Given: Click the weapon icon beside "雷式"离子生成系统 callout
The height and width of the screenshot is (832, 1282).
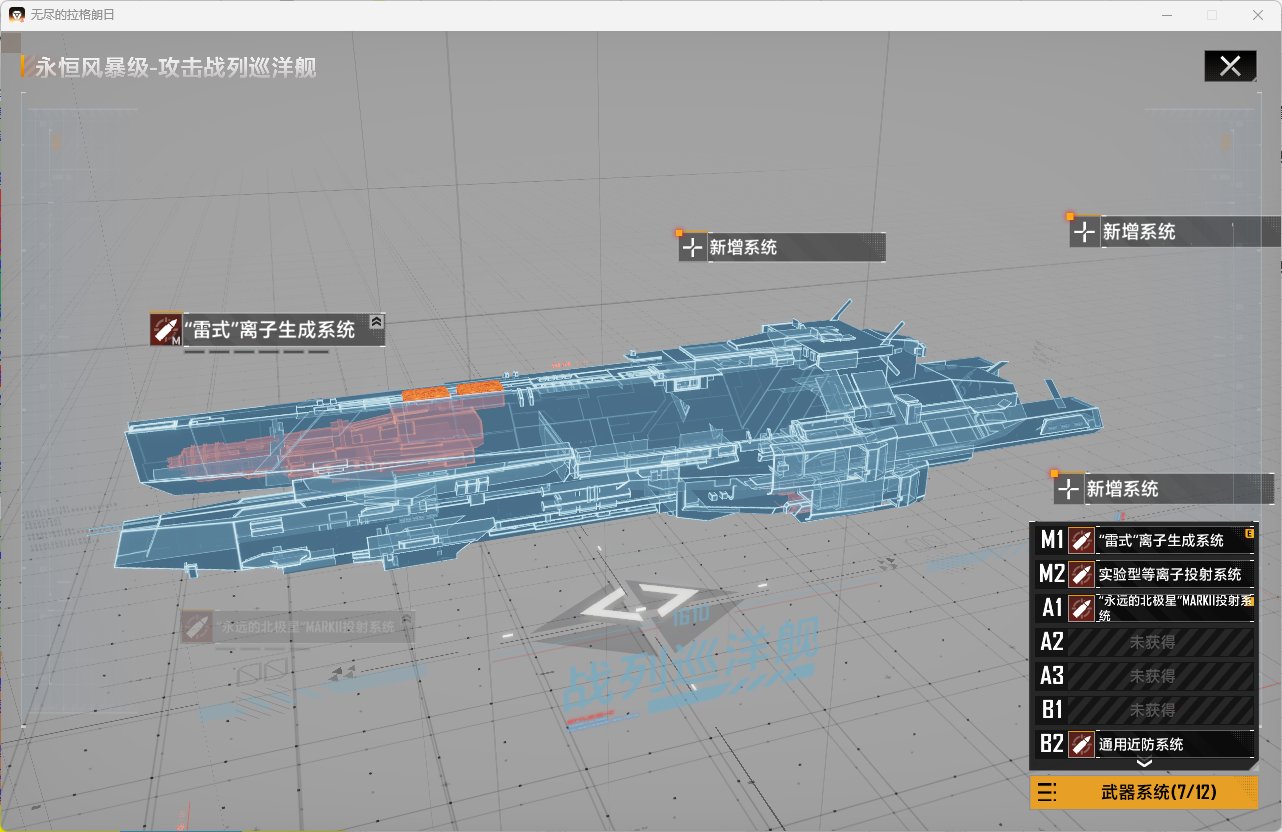Looking at the screenshot, I should tap(165, 329).
